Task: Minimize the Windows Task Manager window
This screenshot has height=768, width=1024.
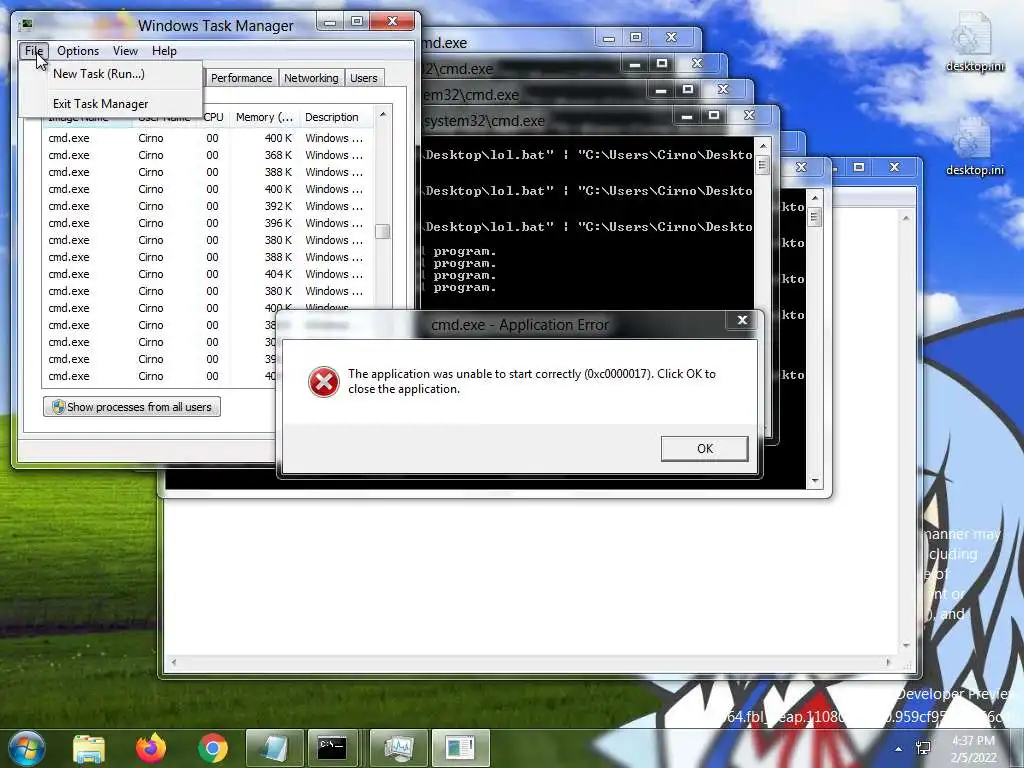Action: [330, 22]
